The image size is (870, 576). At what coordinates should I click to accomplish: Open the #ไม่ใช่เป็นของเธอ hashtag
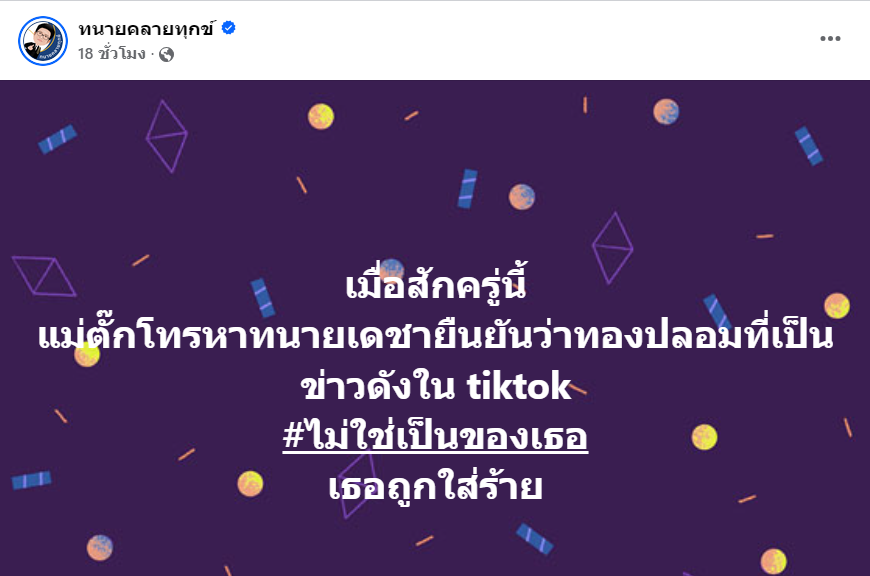(435, 436)
